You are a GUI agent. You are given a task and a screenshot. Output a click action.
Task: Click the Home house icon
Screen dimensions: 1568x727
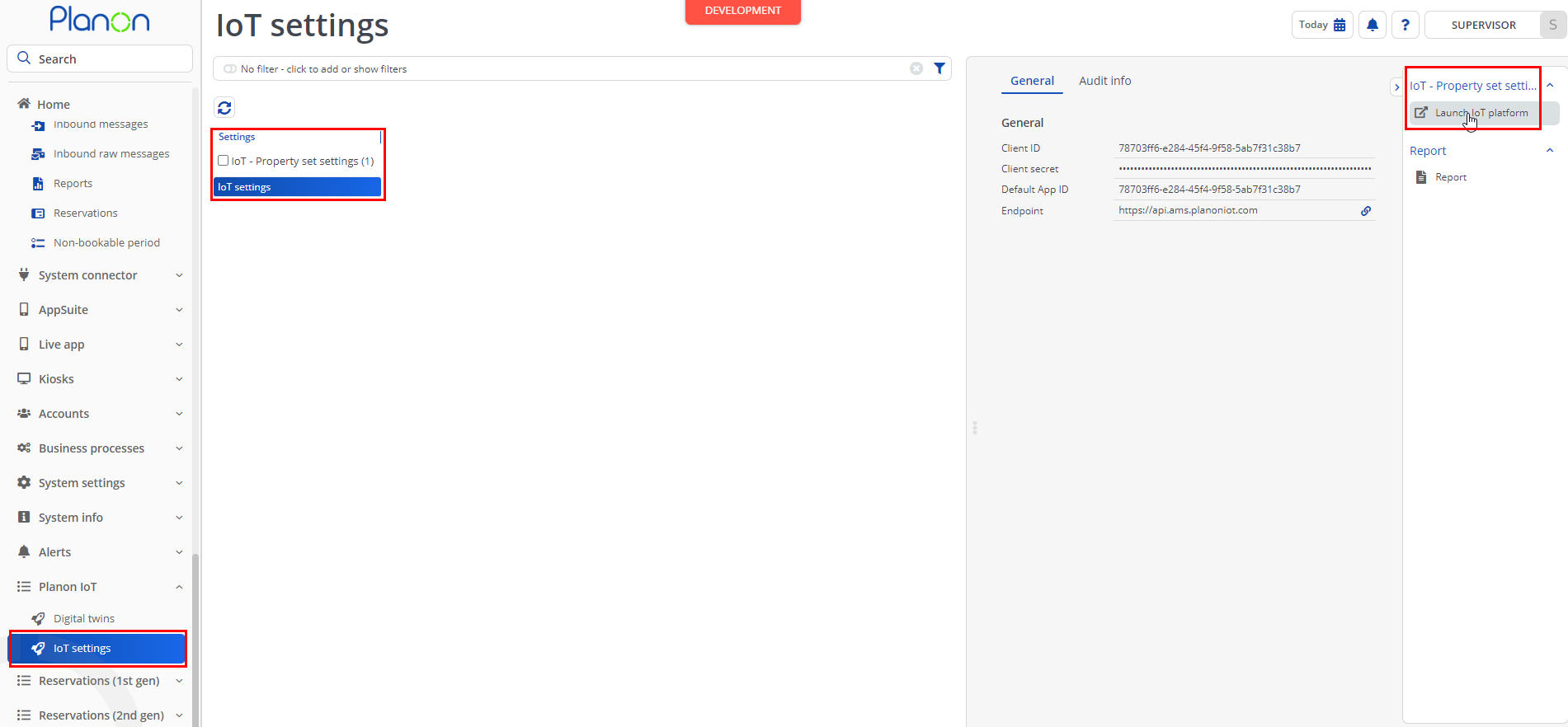point(24,104)
